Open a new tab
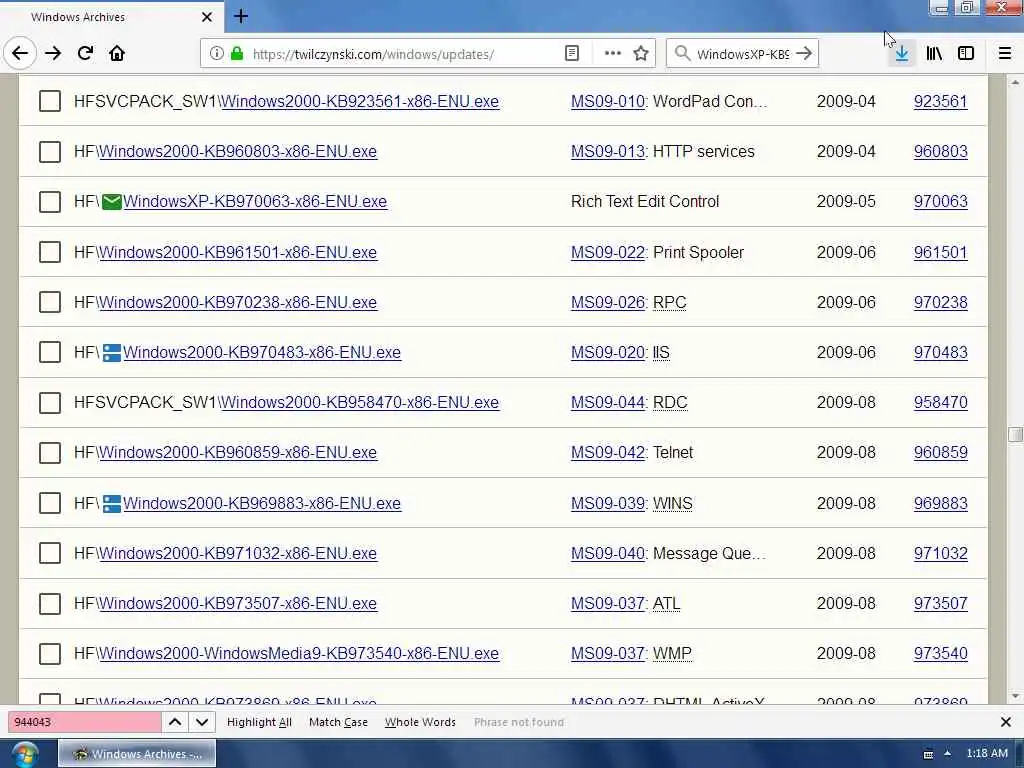Viewport: 1024px width, 768px height. click(241, 16)
